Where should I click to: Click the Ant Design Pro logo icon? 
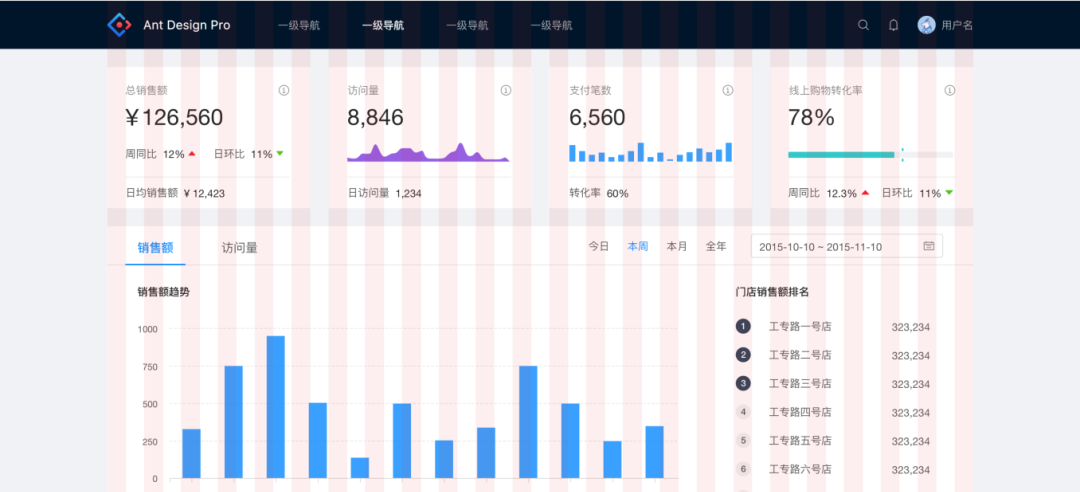coord(120,25)
